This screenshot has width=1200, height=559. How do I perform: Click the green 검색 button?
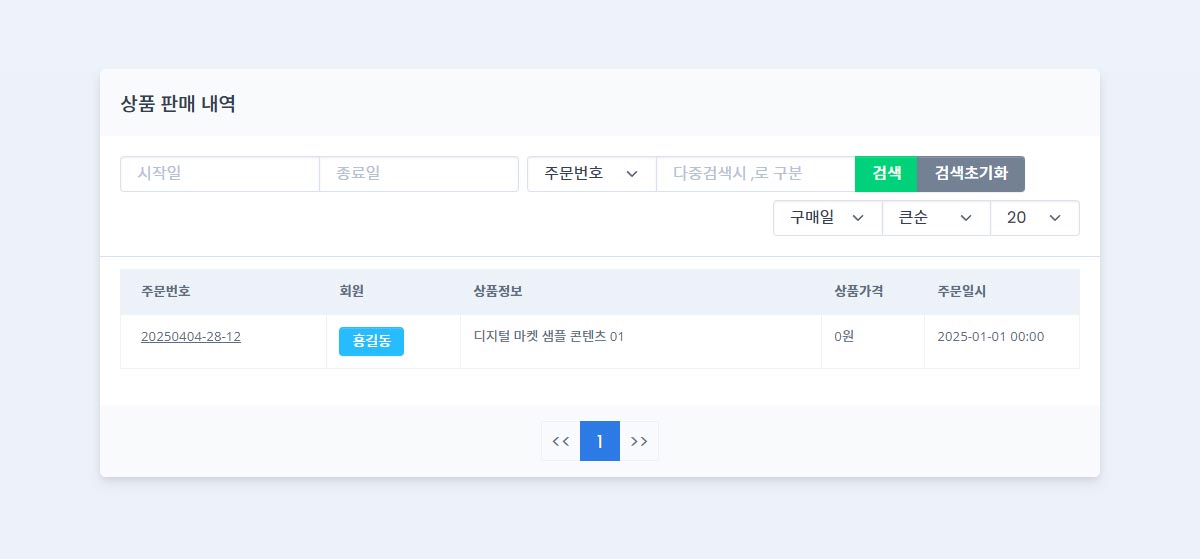[886, 174]
